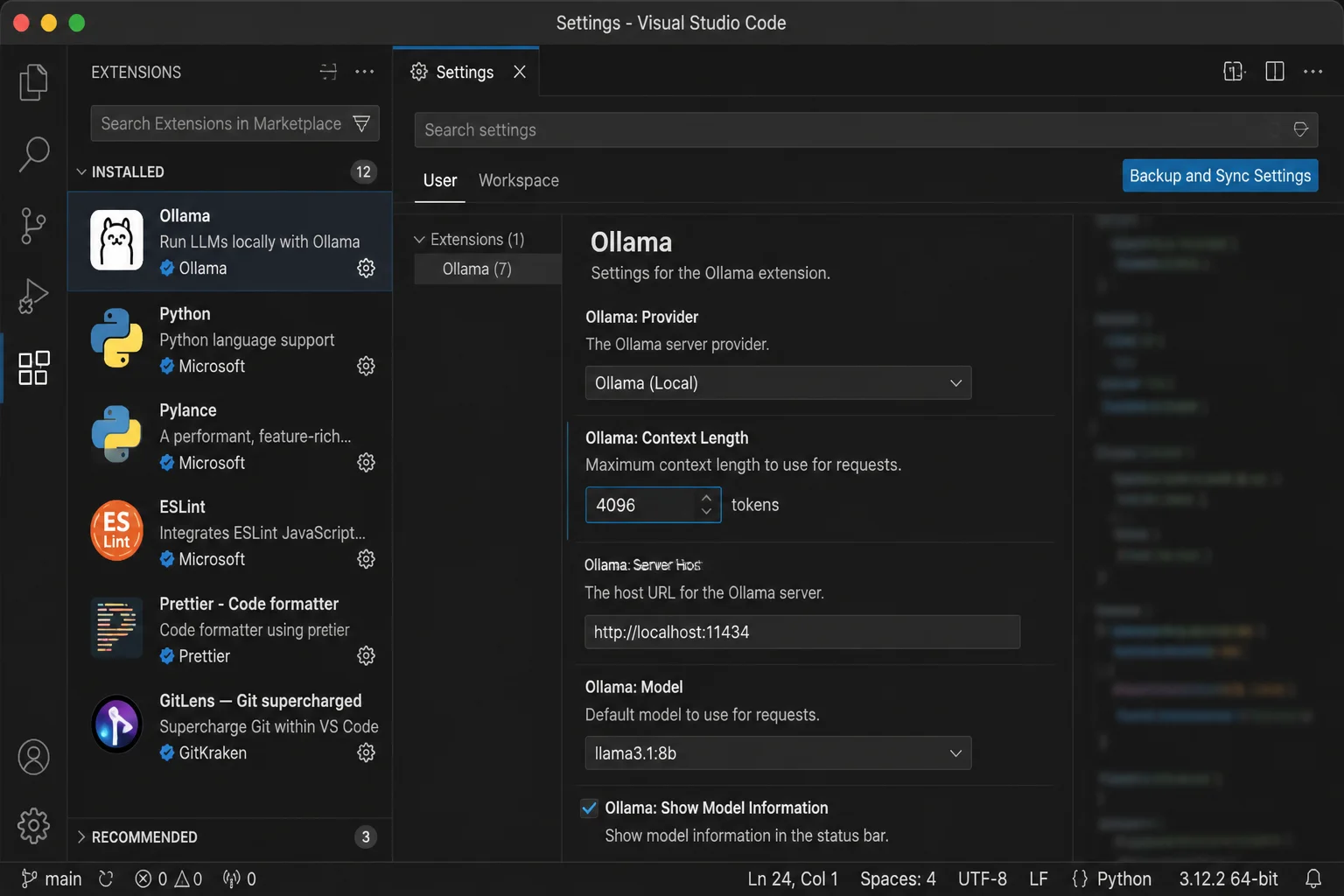Select the Settings editor tab
Screen dimensions: 1344x896
(465, 72)
